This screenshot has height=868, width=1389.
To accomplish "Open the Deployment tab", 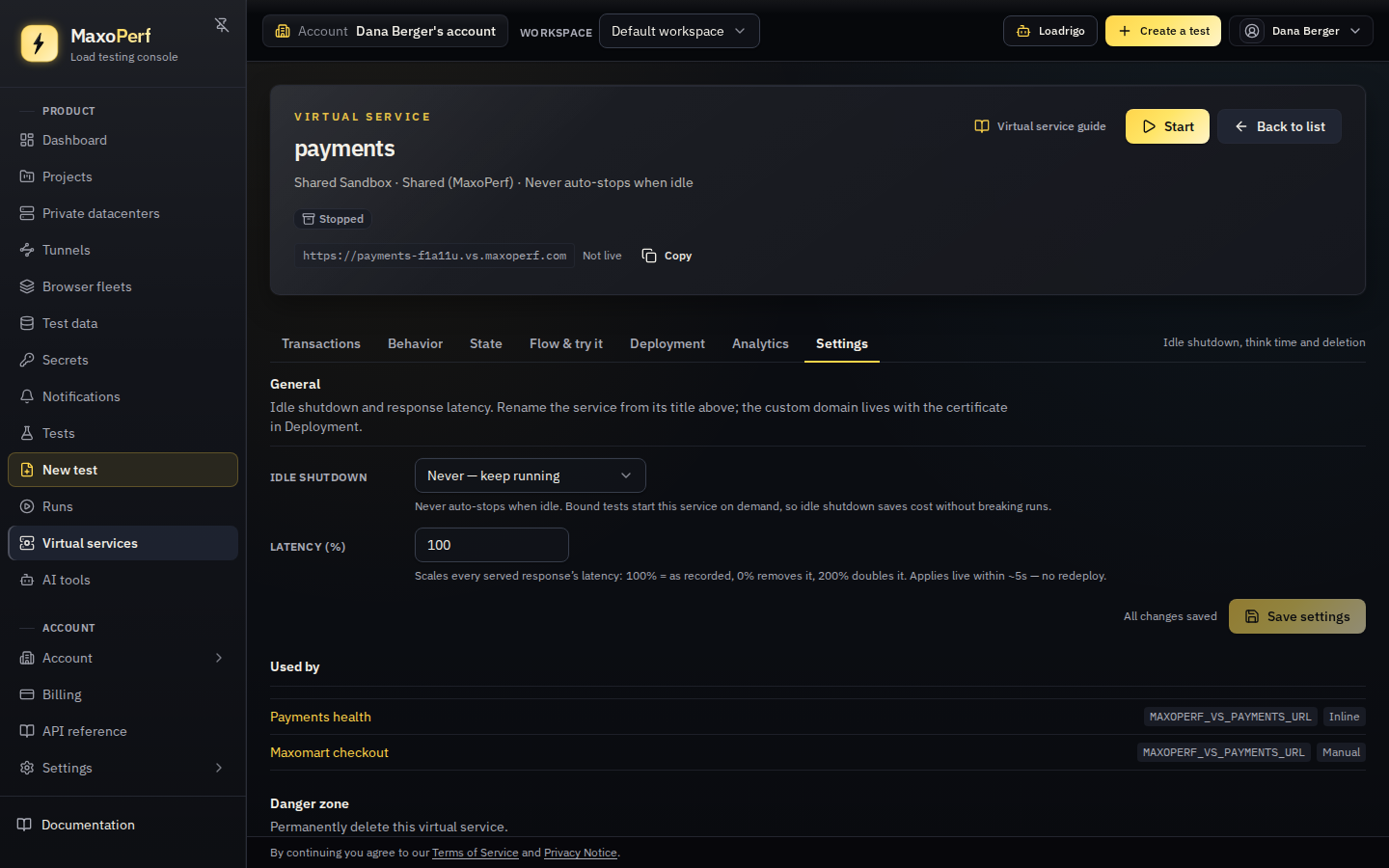I will [x=667, y=343].
